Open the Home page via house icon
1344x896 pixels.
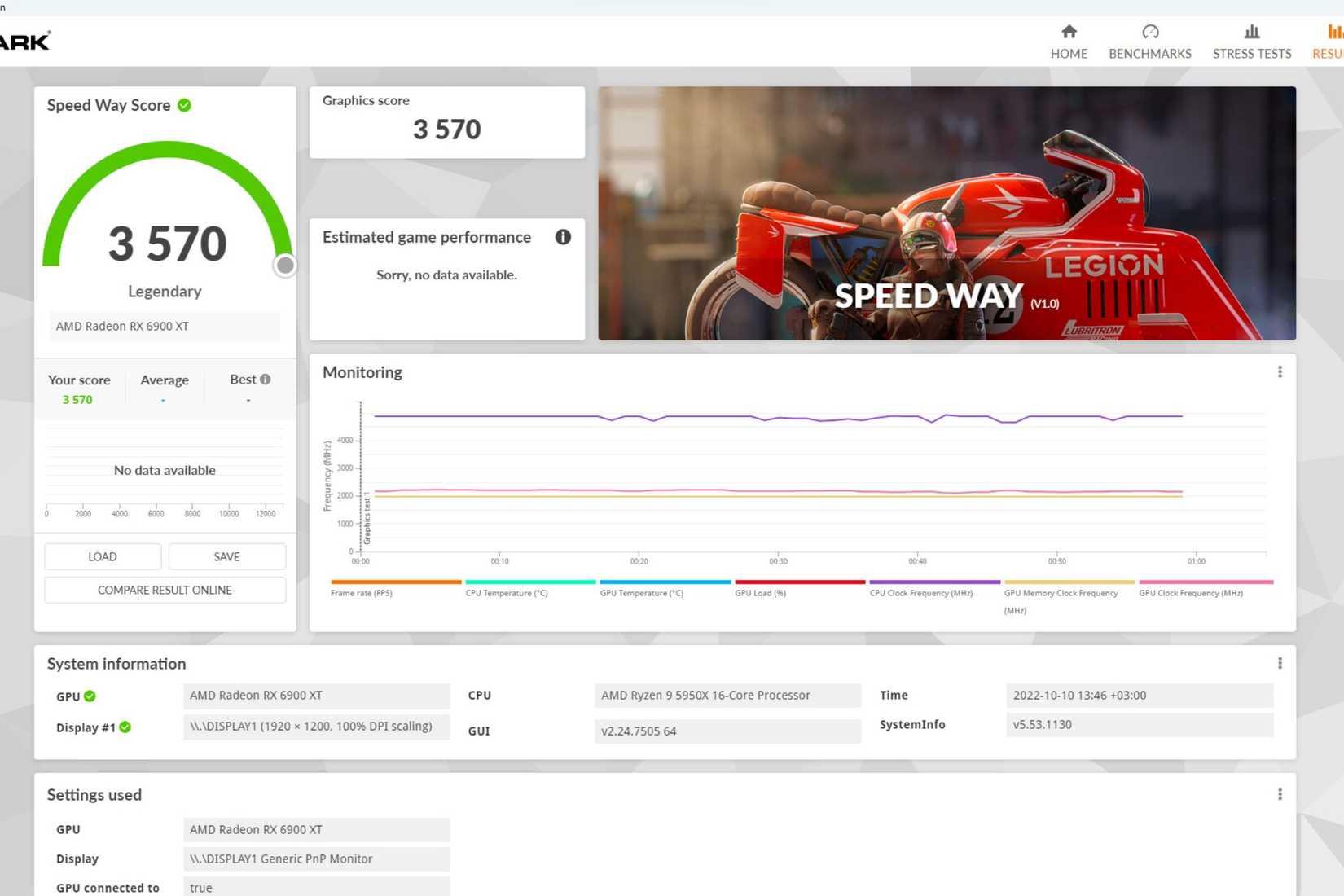tap(1069, 33)
